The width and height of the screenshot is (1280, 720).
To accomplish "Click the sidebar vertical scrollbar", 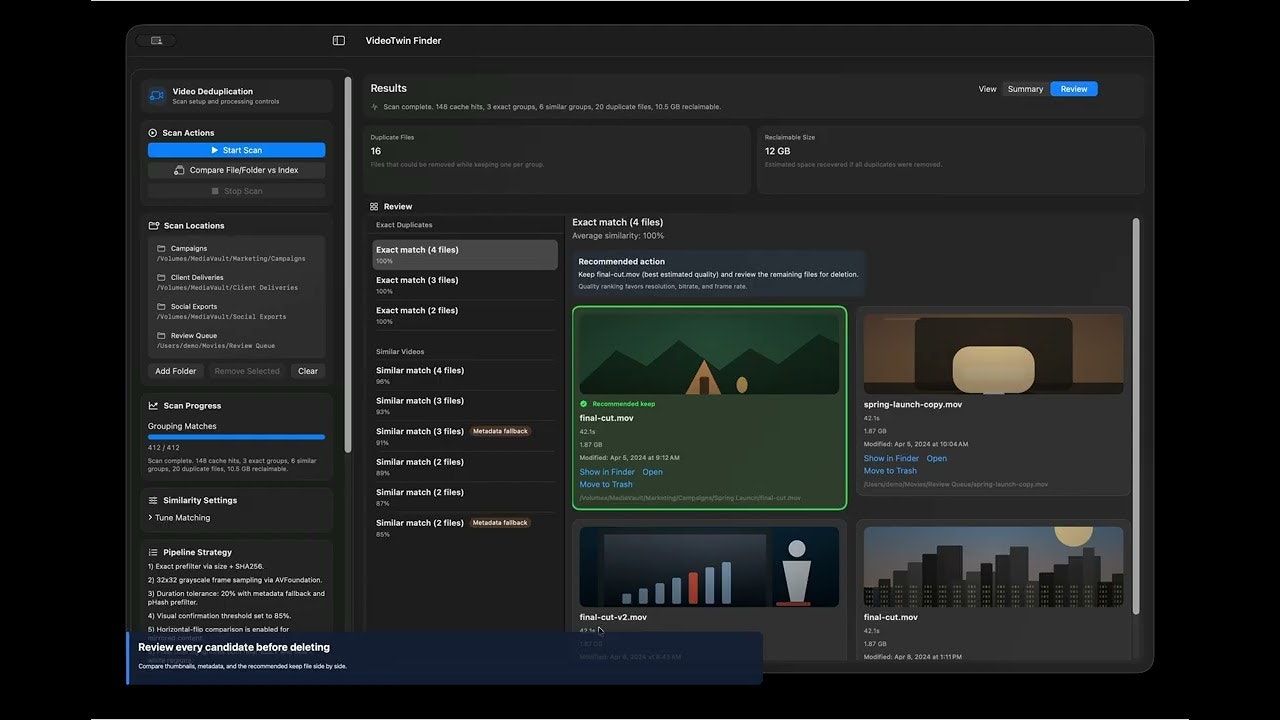I will (x=348, y=265).
